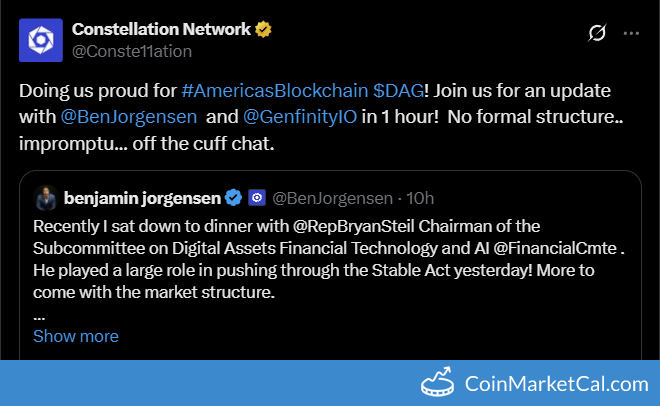Image resolution: width=660 pixels, height=406 pixels.
Task: Expand the quoted tweet with Show more
Action: [76, 336]
